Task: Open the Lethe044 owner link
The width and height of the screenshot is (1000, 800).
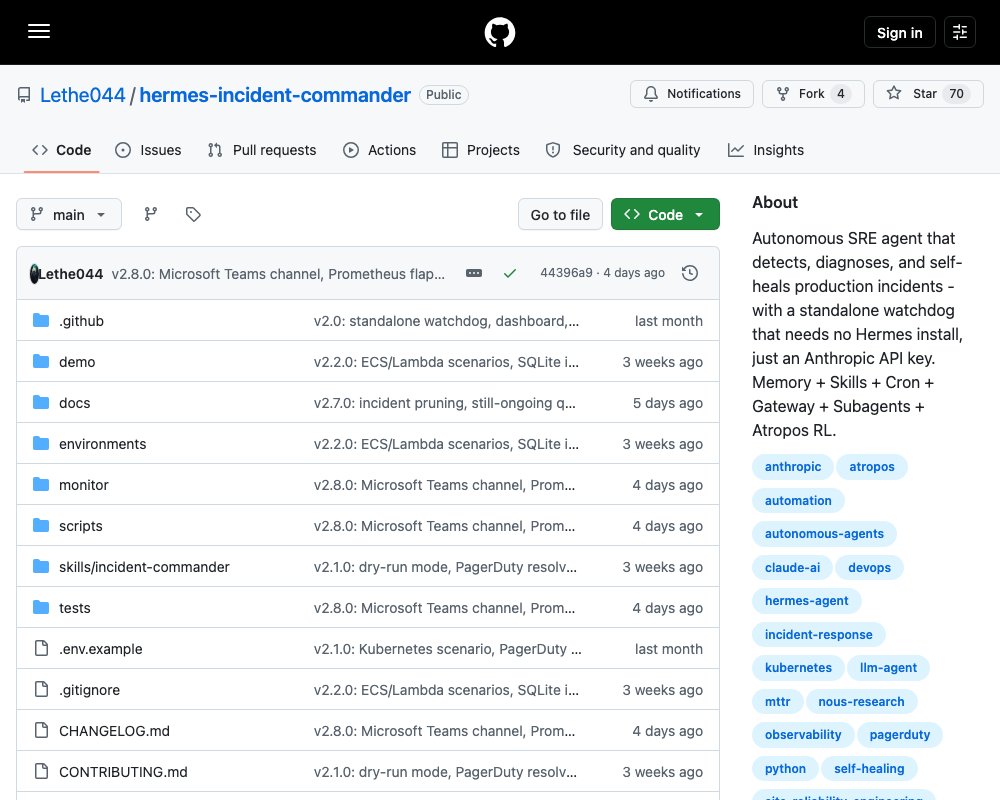Action: click(82, 95)
